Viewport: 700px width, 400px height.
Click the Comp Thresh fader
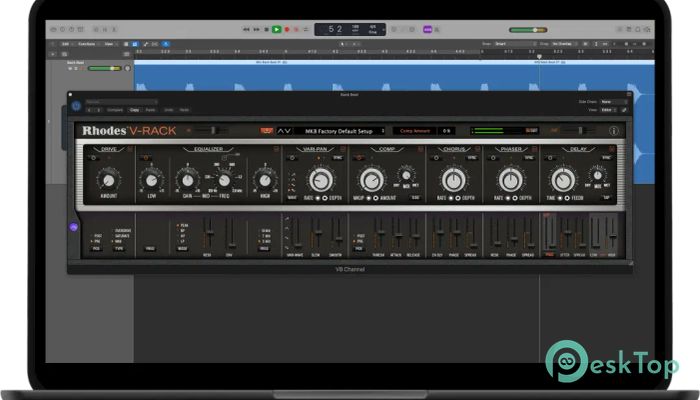pyautogui.click(x=379, y=234)
